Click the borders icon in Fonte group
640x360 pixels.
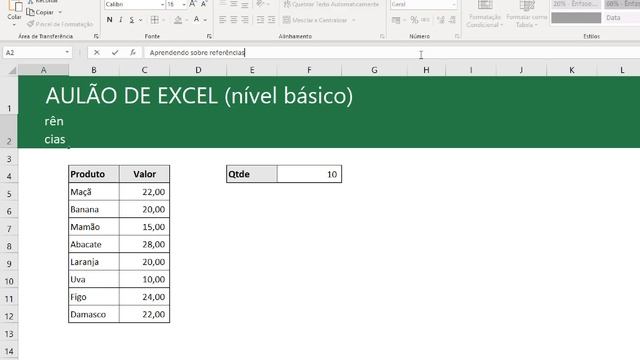point(155,20)
